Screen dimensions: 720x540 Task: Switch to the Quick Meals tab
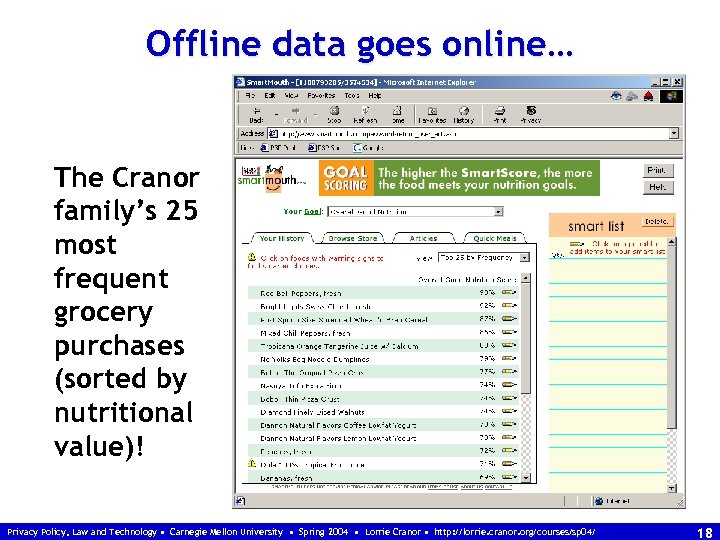click(x=495, y=238)
